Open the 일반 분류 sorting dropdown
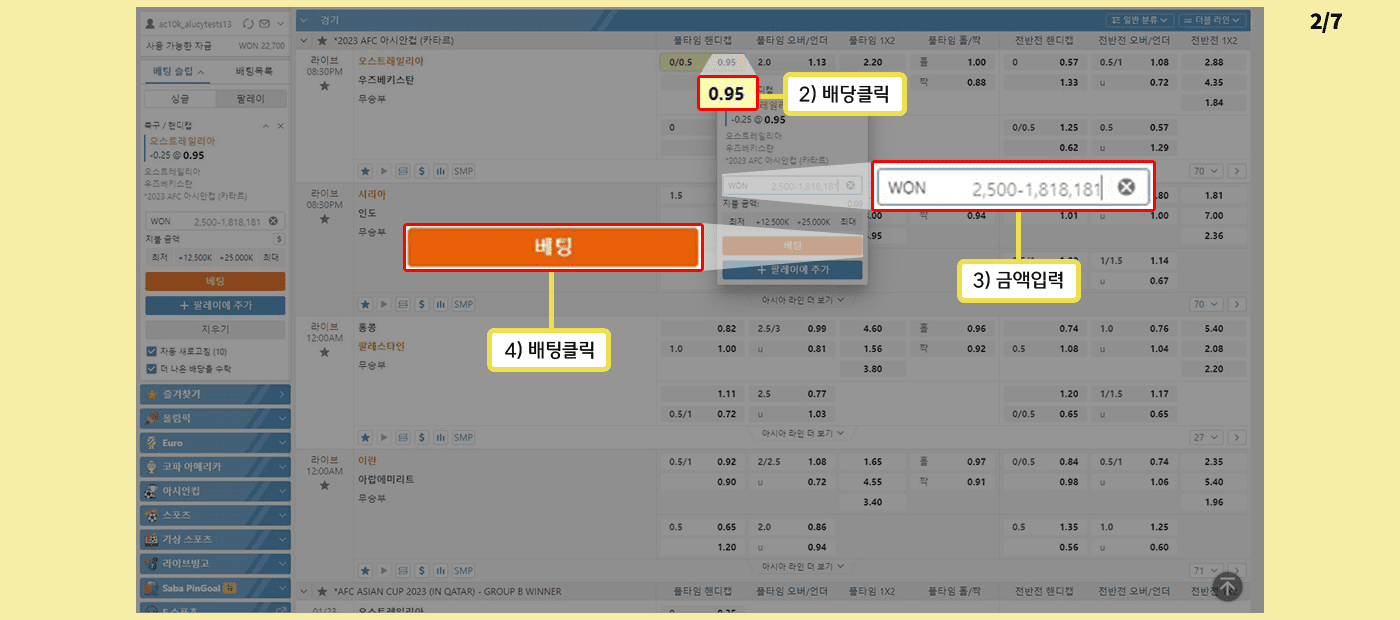1400x620 pixels. (1140, 20)
